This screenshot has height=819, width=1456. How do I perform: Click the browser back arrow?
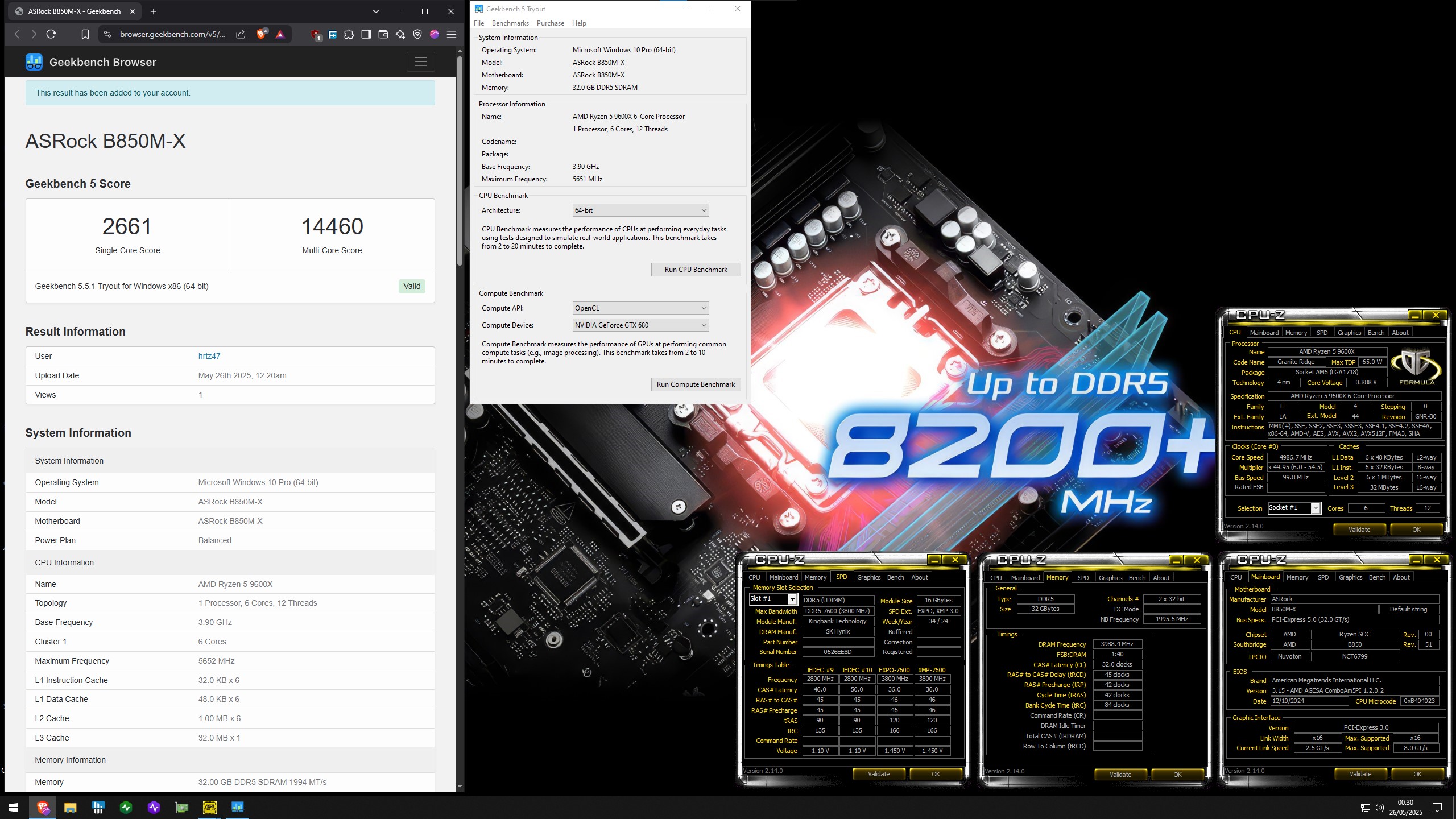tap(17, 34)
